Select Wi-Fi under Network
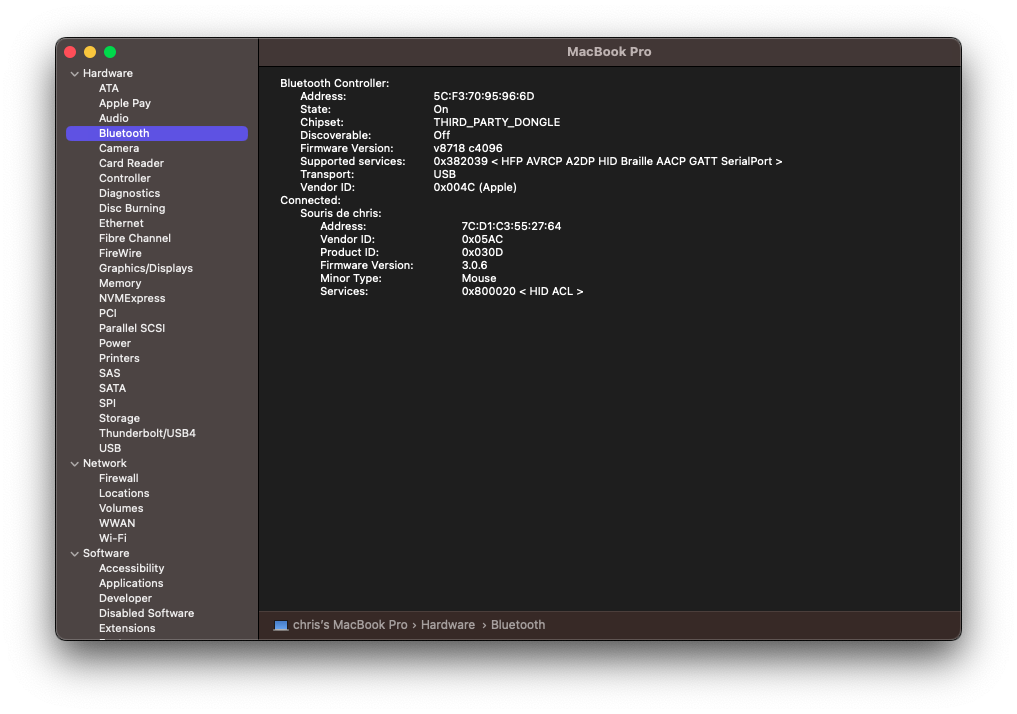 tap(113, 538)
